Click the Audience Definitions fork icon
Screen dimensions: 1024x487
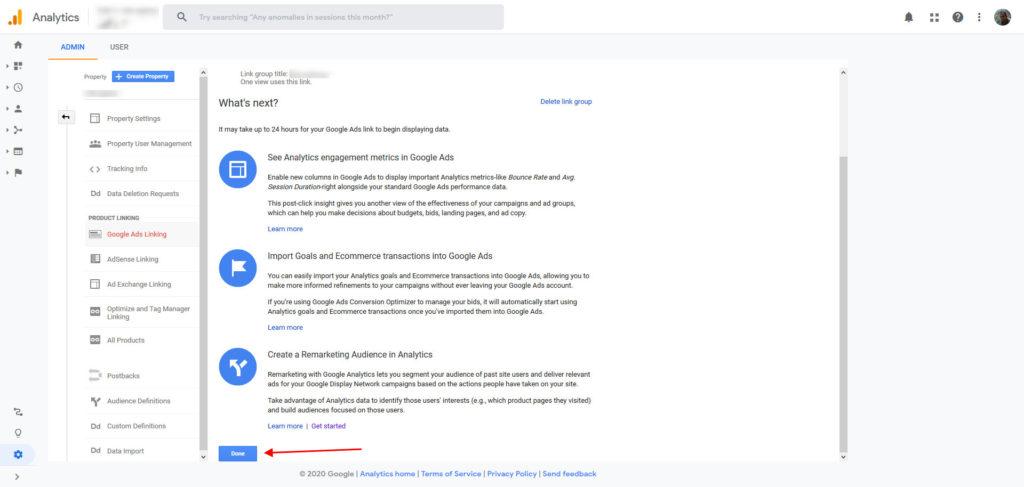(x=95, y=401)
